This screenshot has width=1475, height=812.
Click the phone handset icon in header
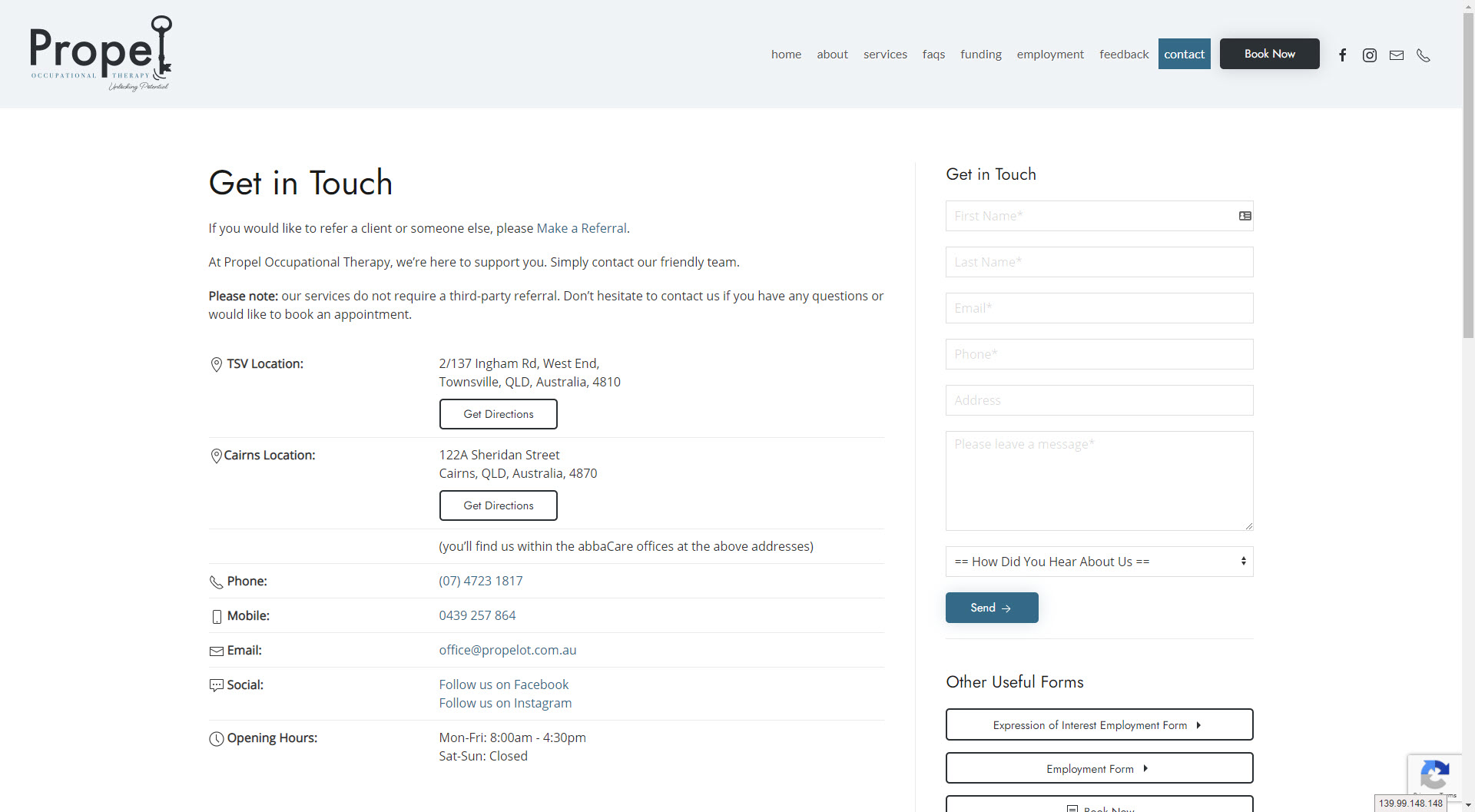point(1424,55)
